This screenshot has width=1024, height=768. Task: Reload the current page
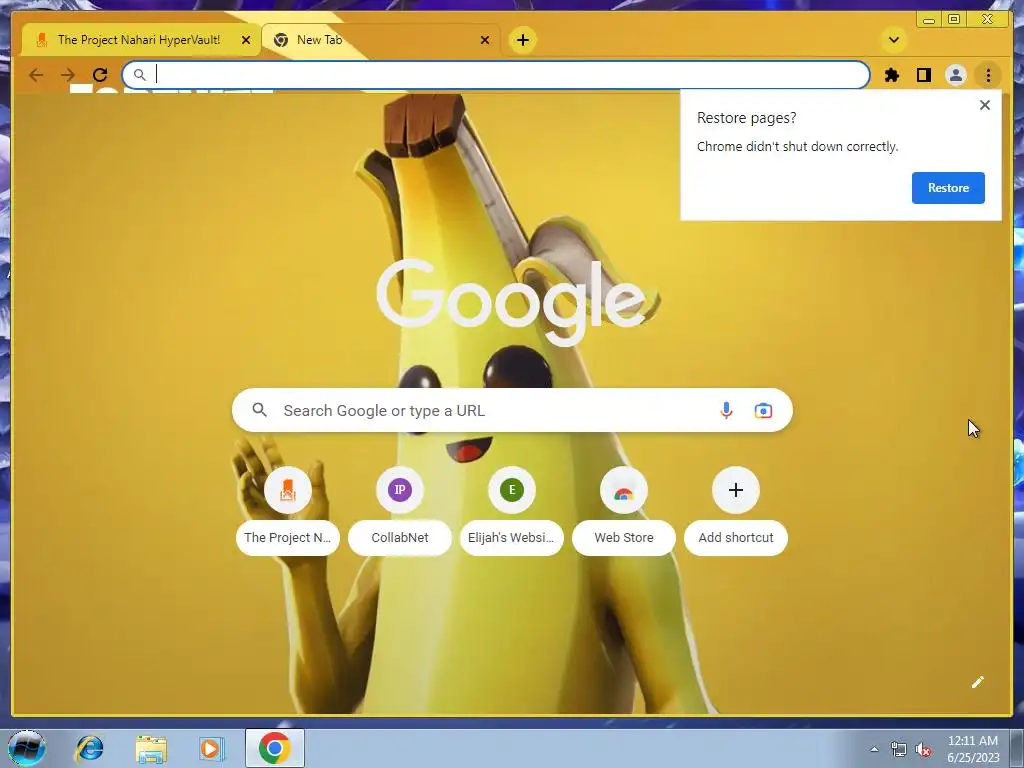[x=100, y=75]
